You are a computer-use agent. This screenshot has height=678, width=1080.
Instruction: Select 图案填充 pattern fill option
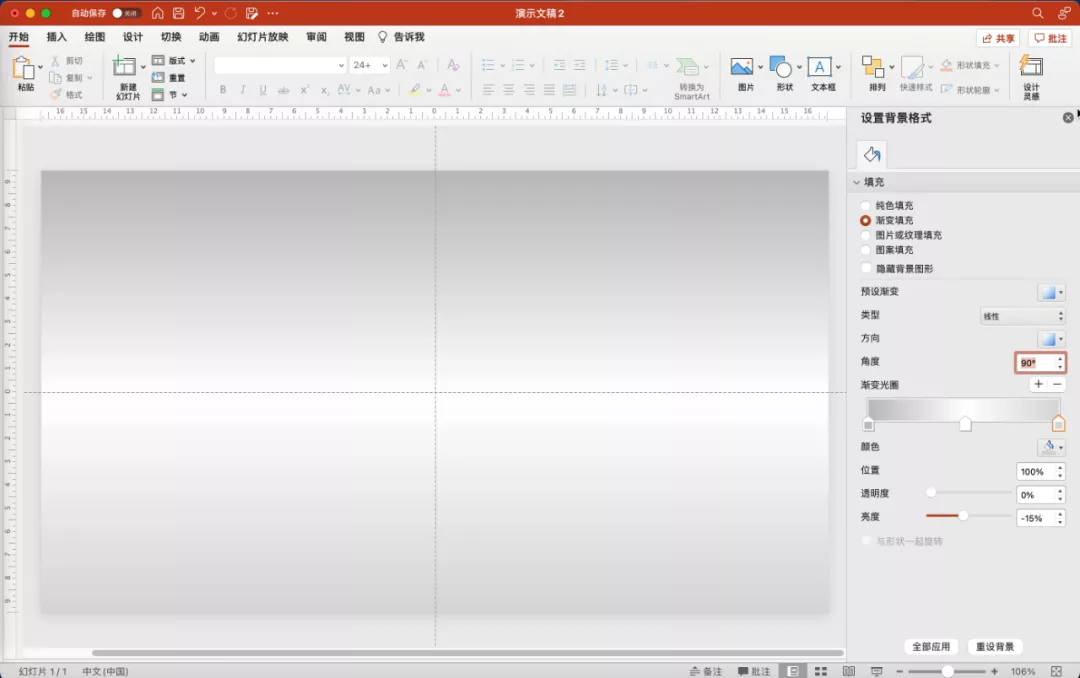tap(866, 250)
